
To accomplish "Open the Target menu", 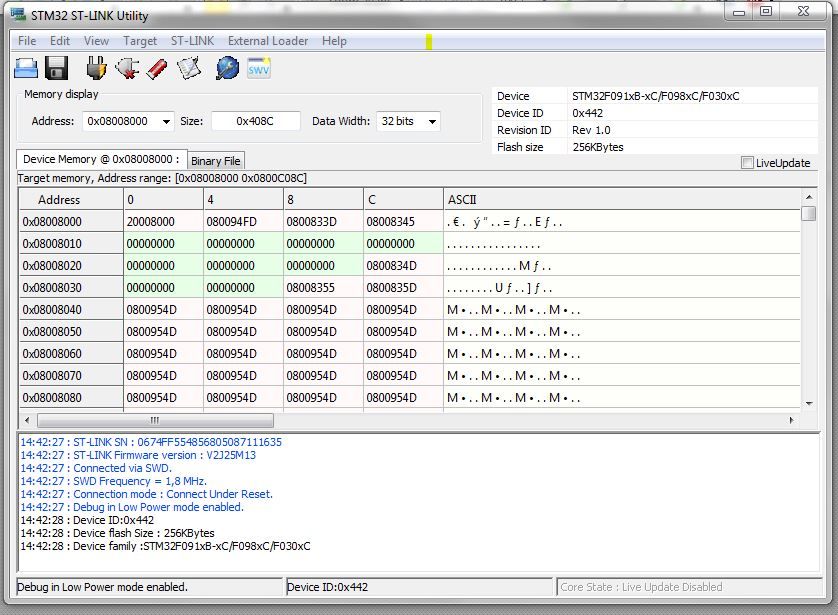I will tap(140, 41).
